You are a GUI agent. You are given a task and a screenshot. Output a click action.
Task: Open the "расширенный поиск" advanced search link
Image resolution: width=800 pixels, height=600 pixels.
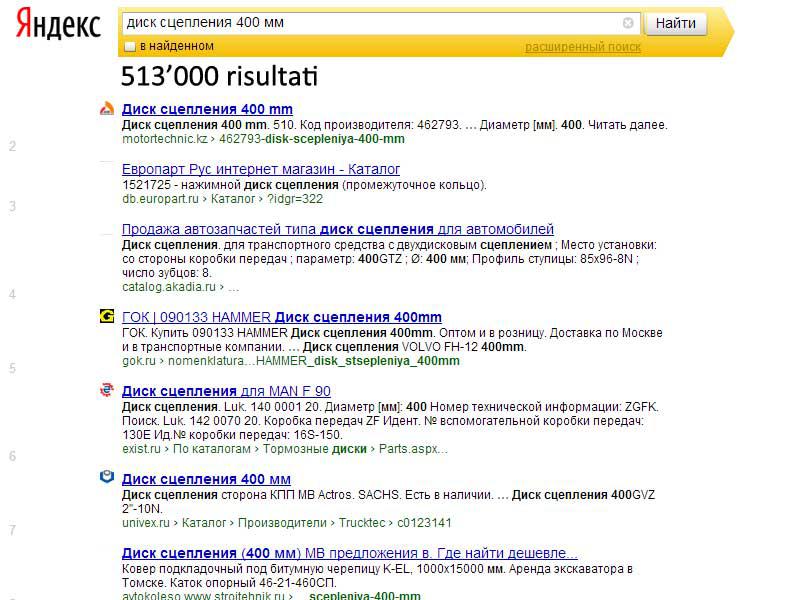(x=582, y=47)
